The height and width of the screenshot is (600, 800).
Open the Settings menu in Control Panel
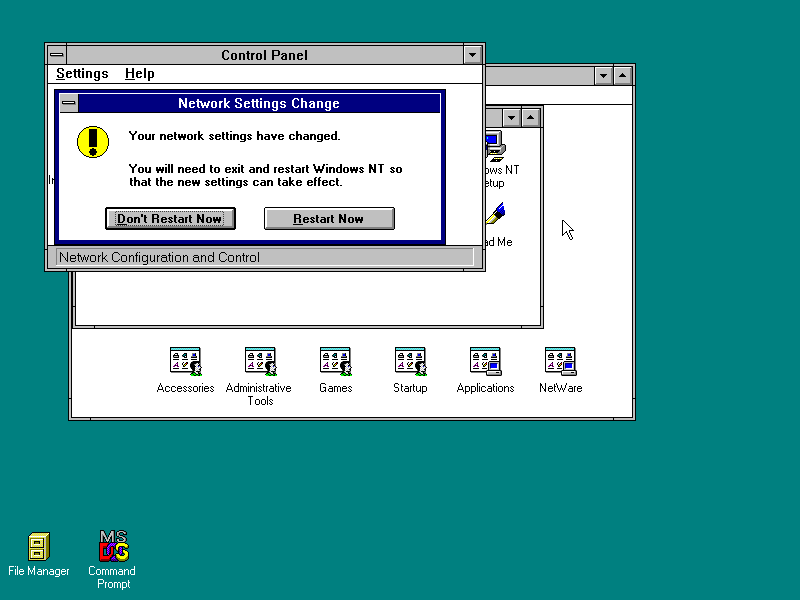pos(82,73)
